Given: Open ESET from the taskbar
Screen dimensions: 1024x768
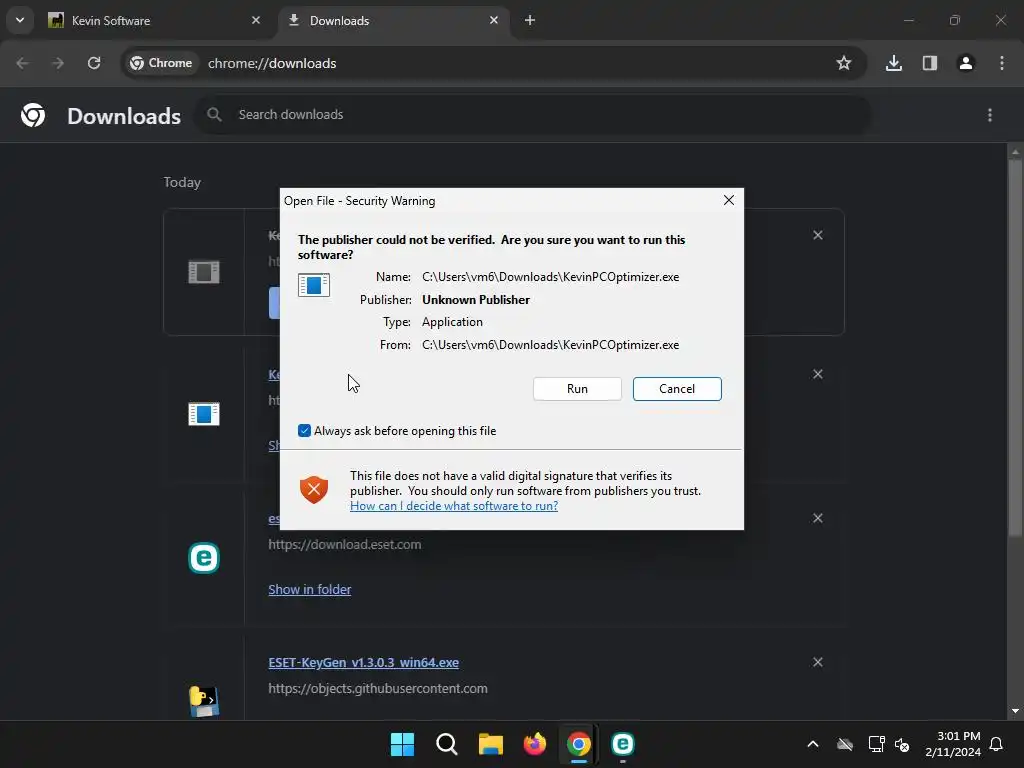Looking at the screenshot, I should [x=622, y=744].
